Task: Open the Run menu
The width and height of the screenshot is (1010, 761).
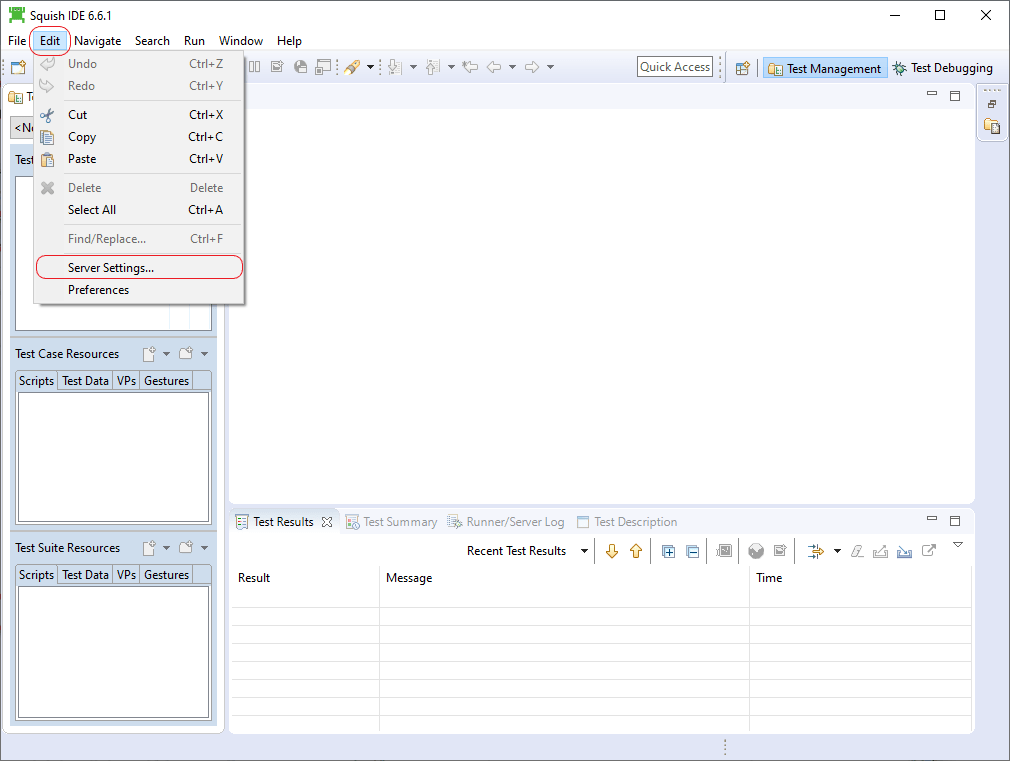Action: coord(194,41)
